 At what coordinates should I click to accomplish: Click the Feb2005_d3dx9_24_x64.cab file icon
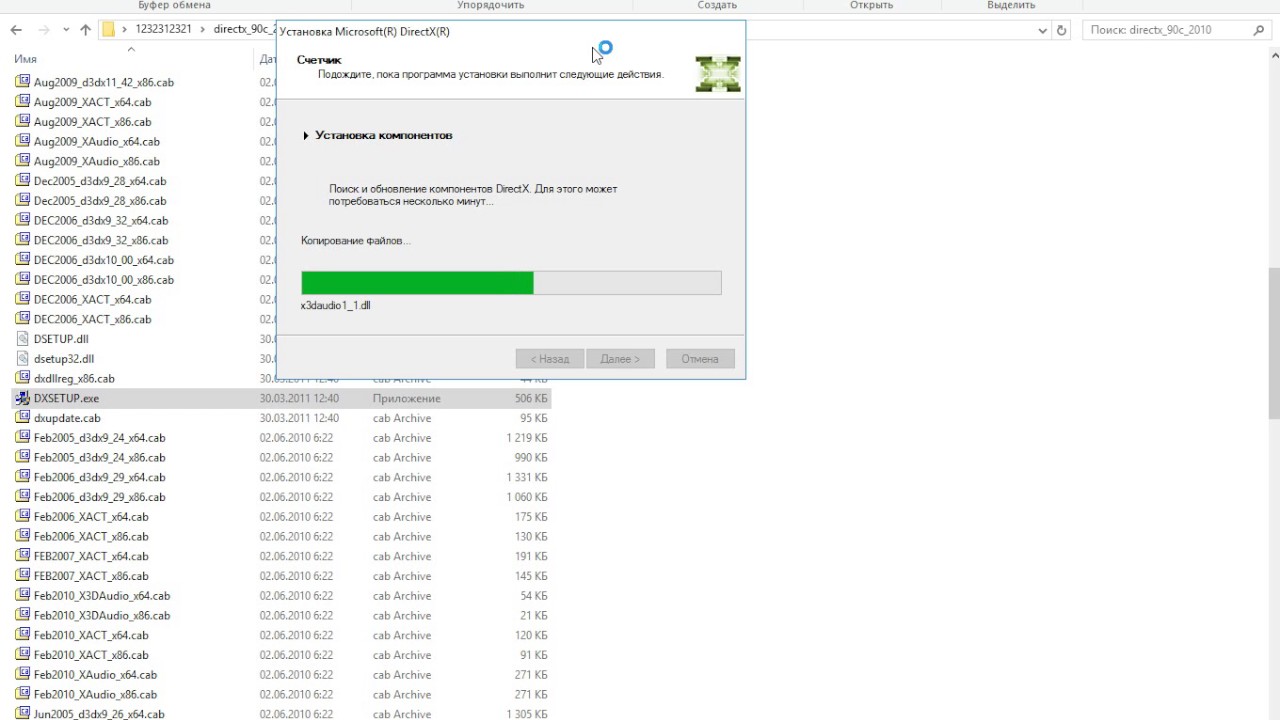(x=23, y=437)
